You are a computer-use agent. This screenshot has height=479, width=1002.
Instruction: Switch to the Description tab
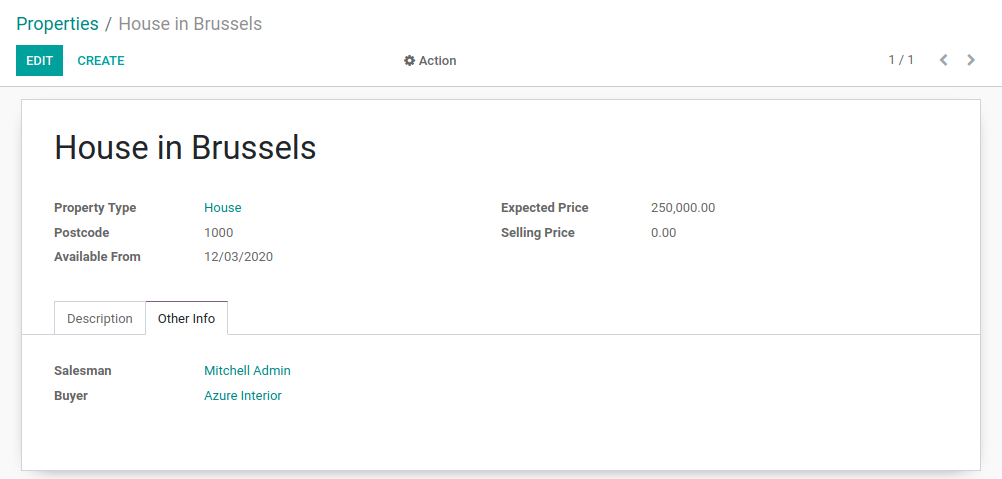(100, 318)
